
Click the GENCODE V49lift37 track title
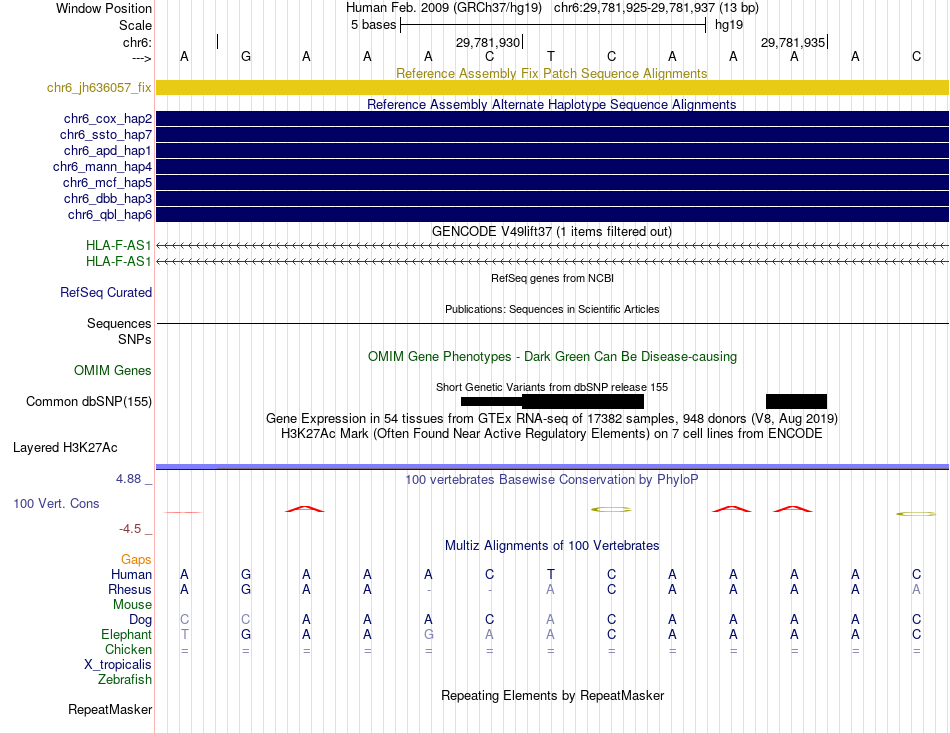pos(551,231)
